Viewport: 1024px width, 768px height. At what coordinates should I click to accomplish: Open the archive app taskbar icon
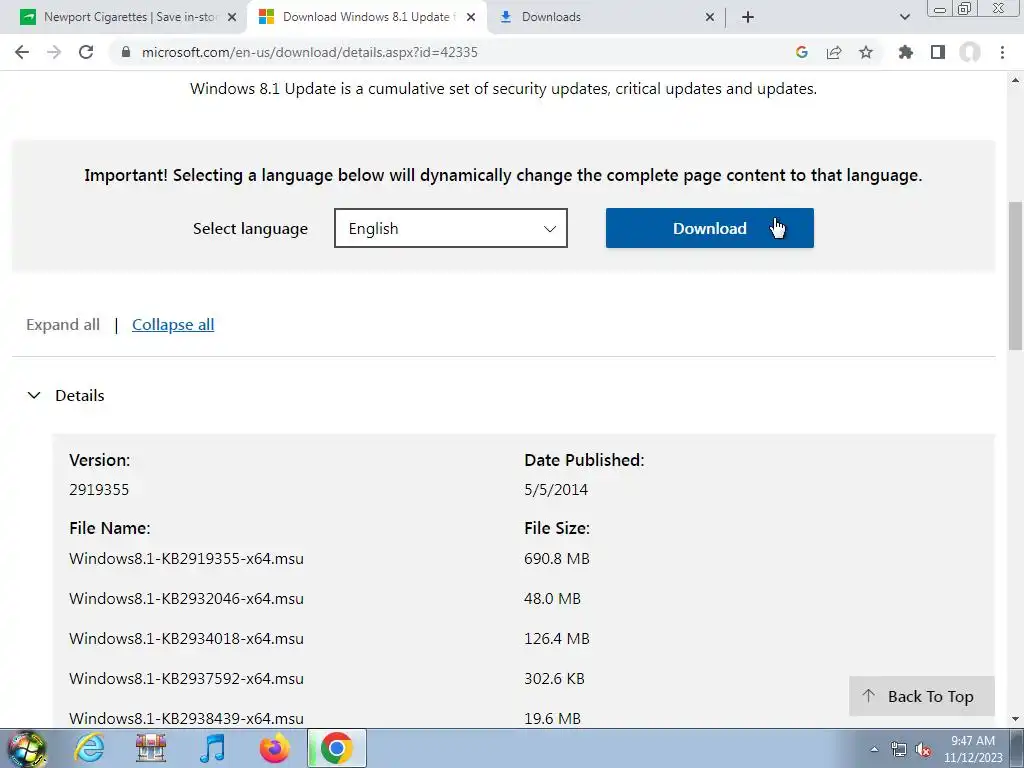click(x=151, y=748)
